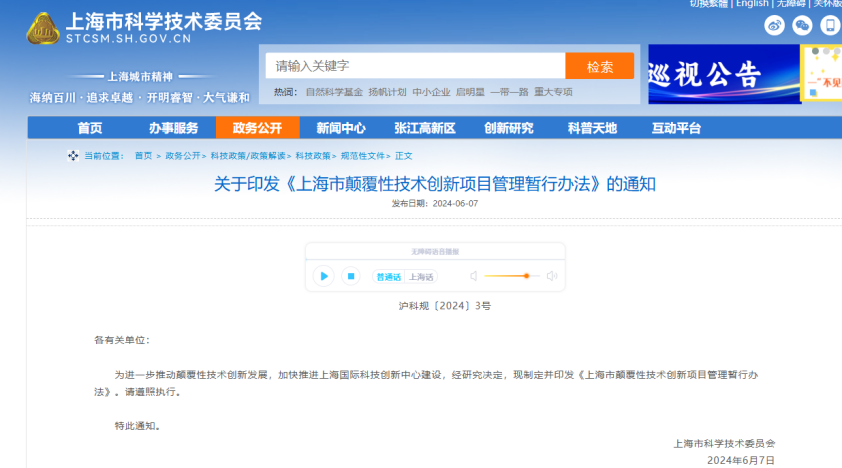
Task: Click the orange 检索 search button
Action: tap(599, 66)
